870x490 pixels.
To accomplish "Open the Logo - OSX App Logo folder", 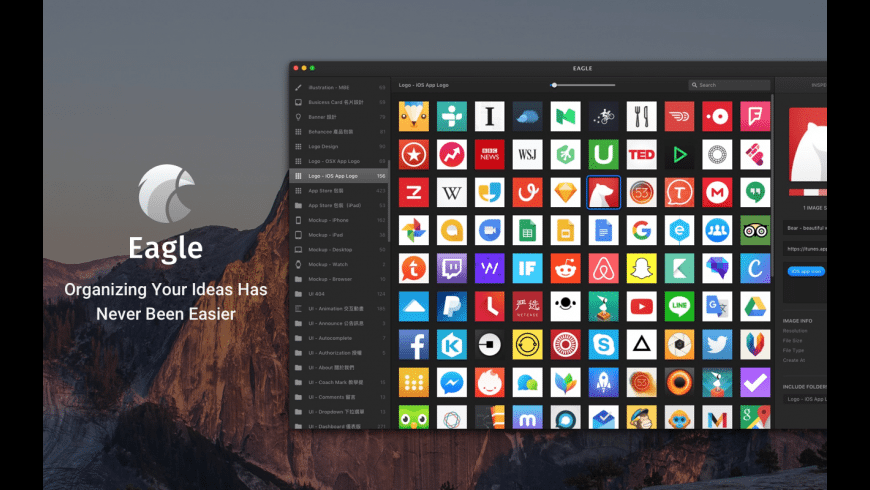I will tap(339, 161).
